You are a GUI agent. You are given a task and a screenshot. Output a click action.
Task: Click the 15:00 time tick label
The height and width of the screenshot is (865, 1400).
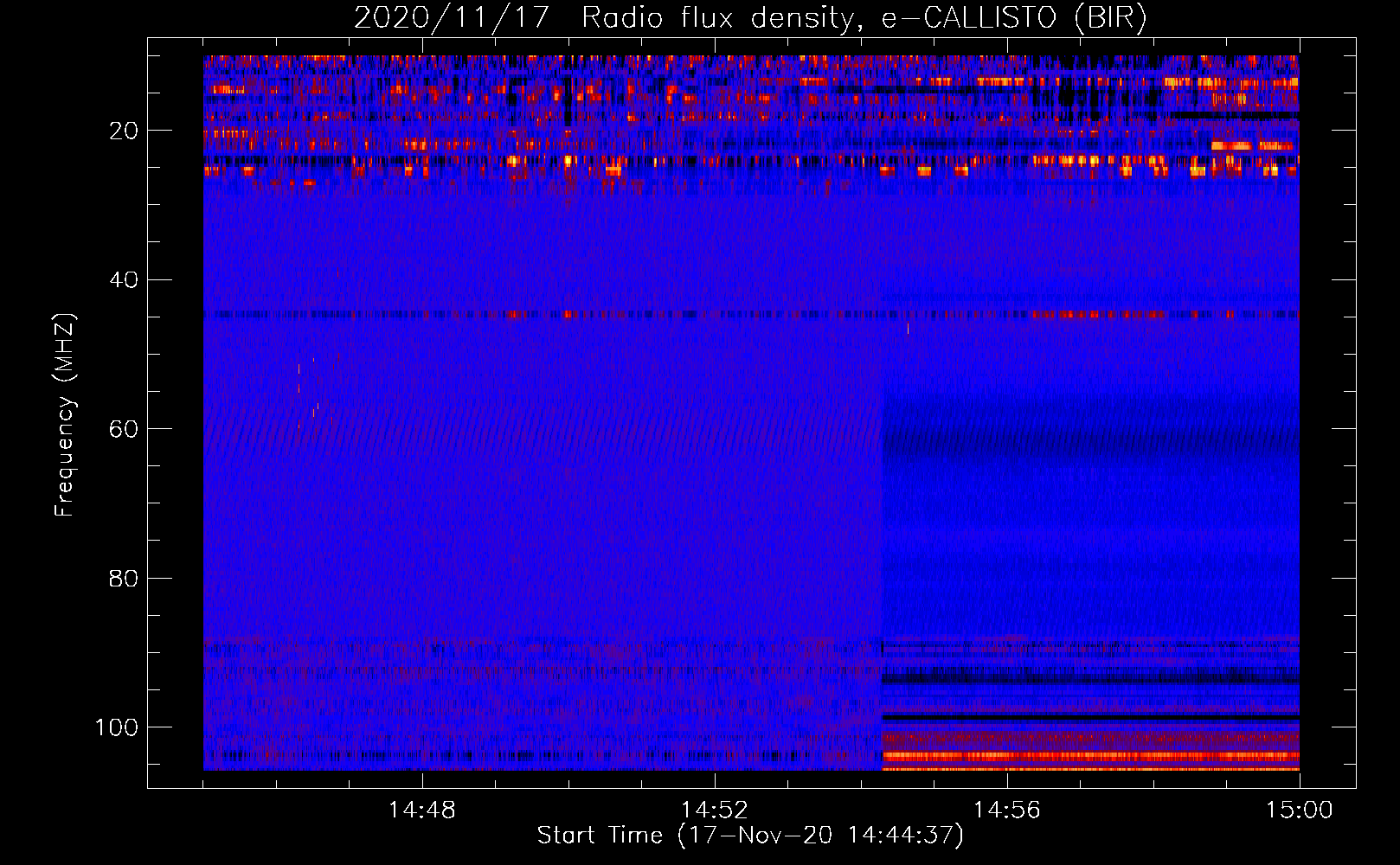(x=1300, y=810)
